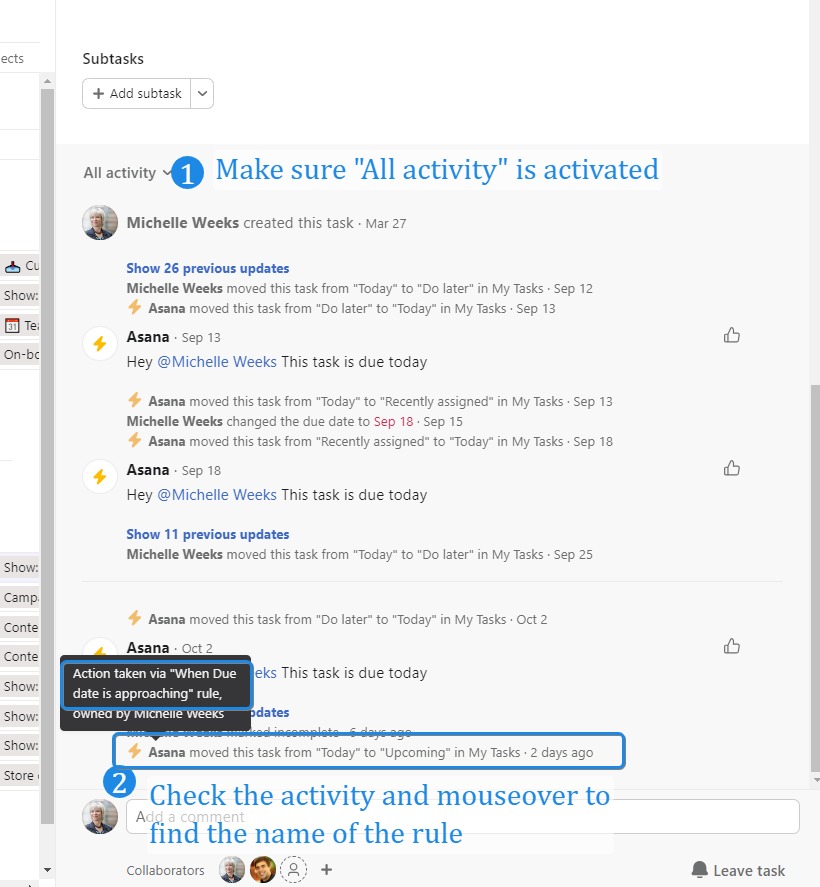The height and width of the screenshot is (887, 820).
Task: Click lightning icon on Oct 2 move entry
Action: click(135, 618)
